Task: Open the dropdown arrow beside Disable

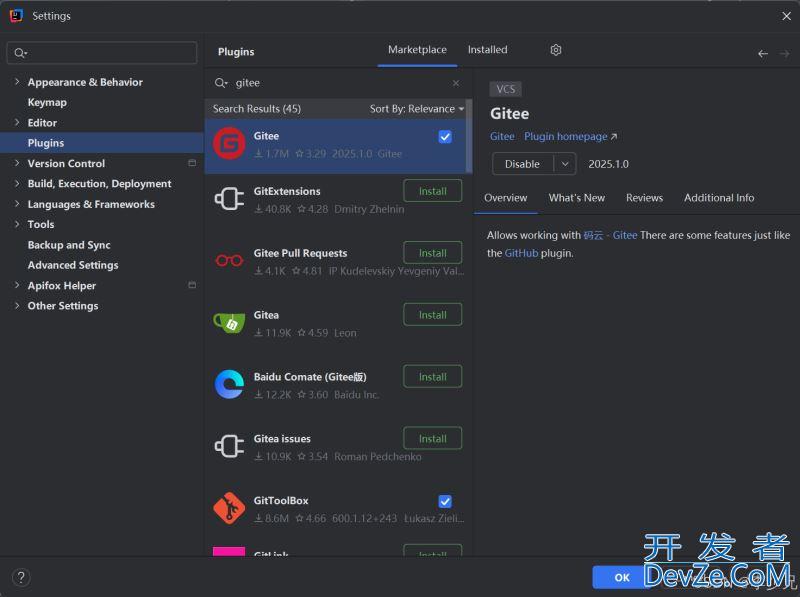Action: pos(565,164)
